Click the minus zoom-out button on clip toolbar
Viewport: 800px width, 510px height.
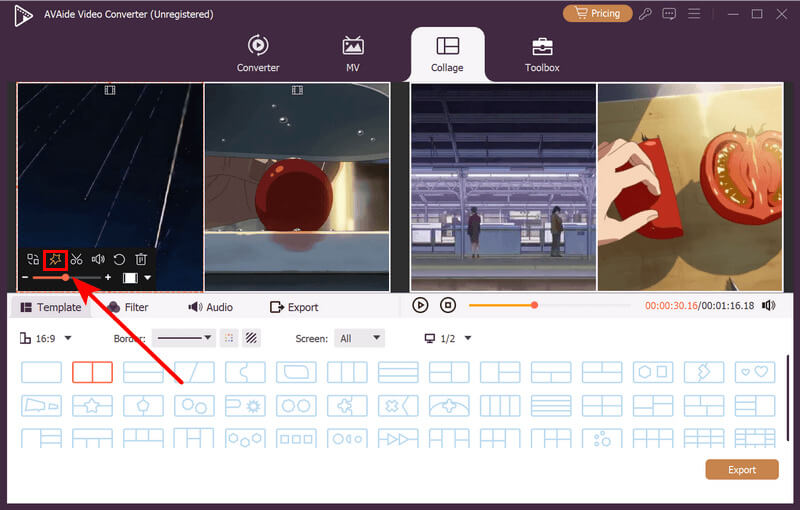pyautogui.click(x=25, y=277)
